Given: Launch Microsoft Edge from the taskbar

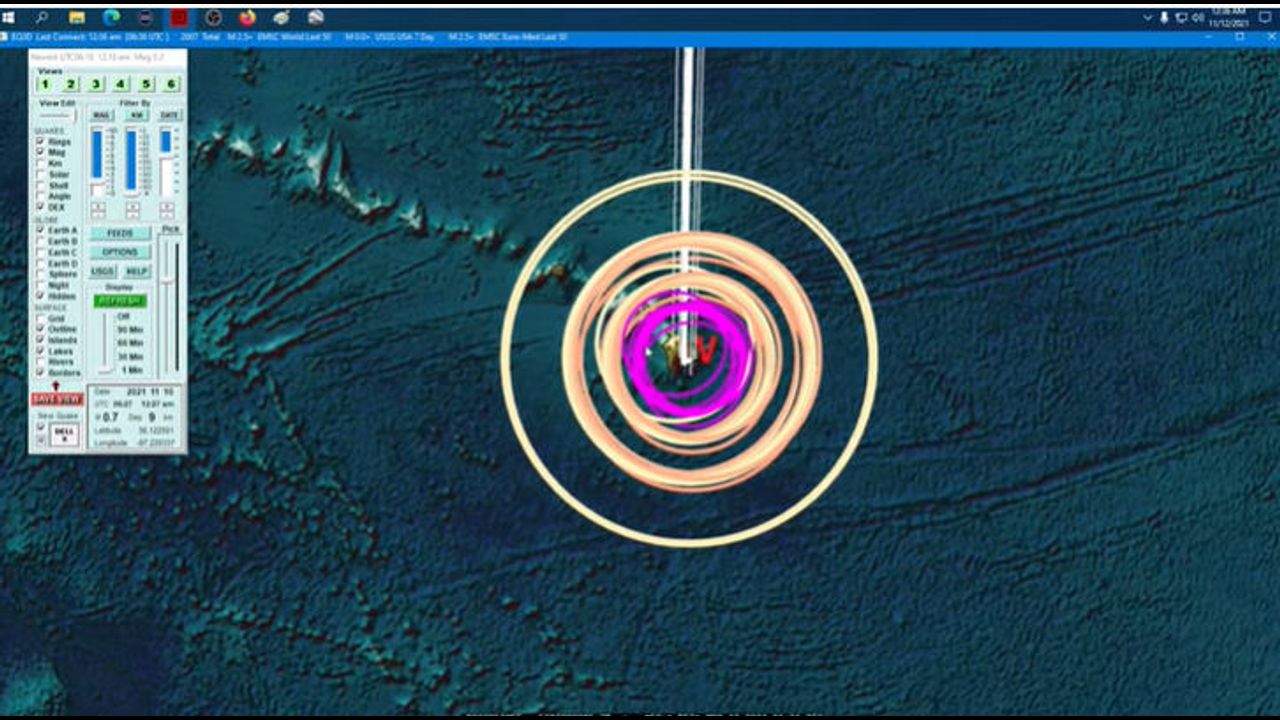Looking at the screenshot, I should pyautogui.click(x=111, y=17).
